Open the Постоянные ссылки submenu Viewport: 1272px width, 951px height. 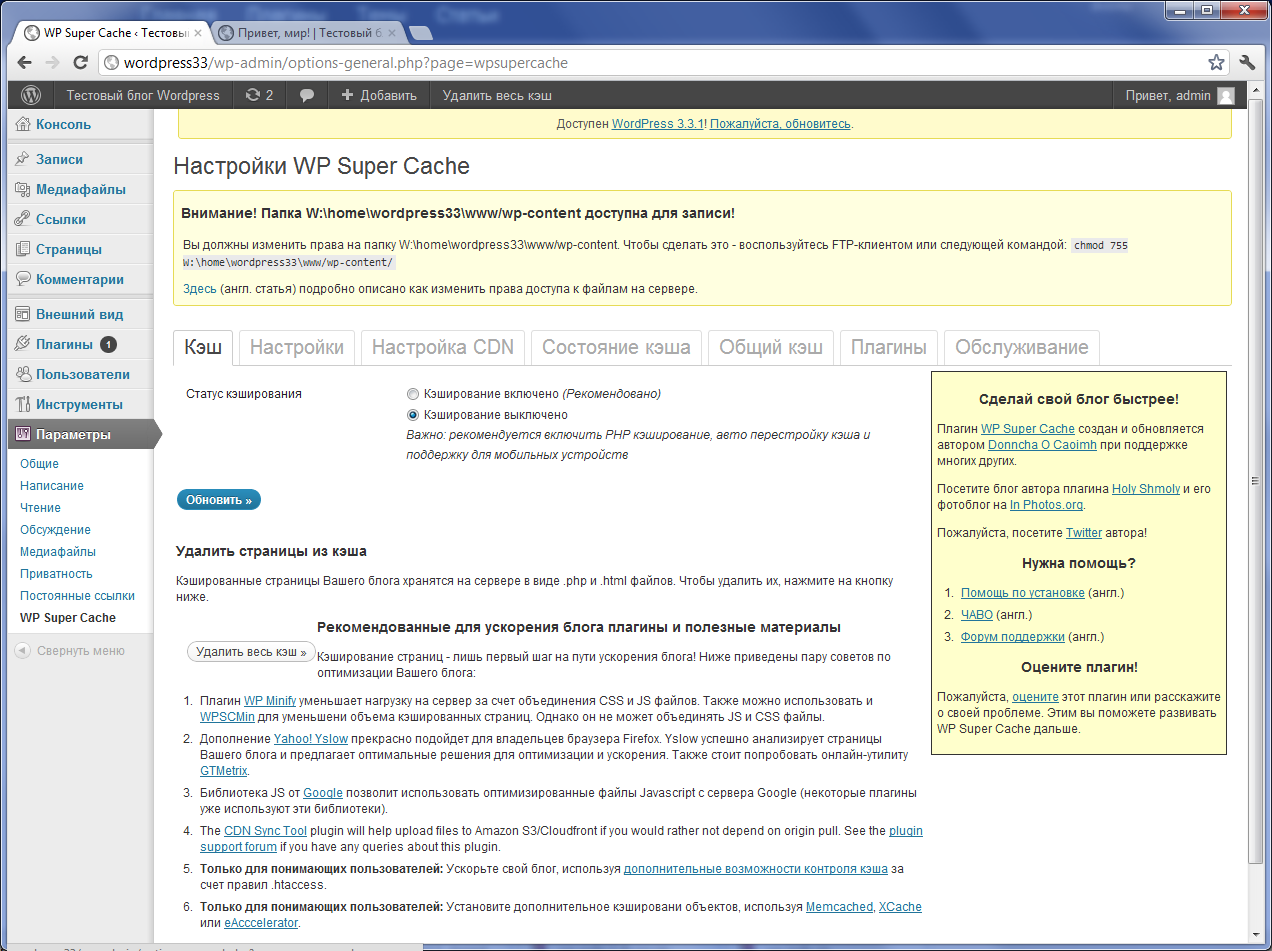point(77,596)
